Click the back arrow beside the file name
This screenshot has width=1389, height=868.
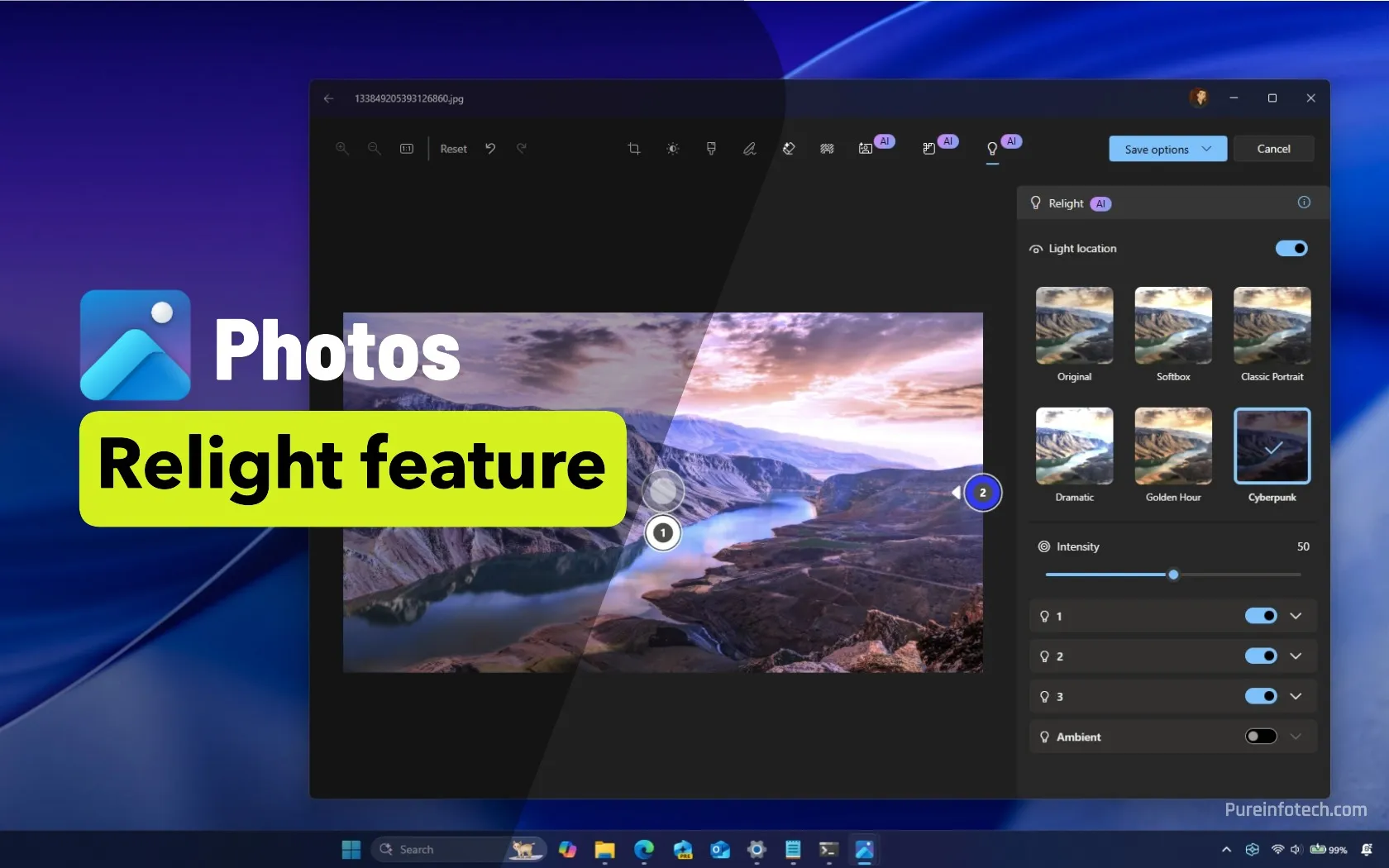328,98
